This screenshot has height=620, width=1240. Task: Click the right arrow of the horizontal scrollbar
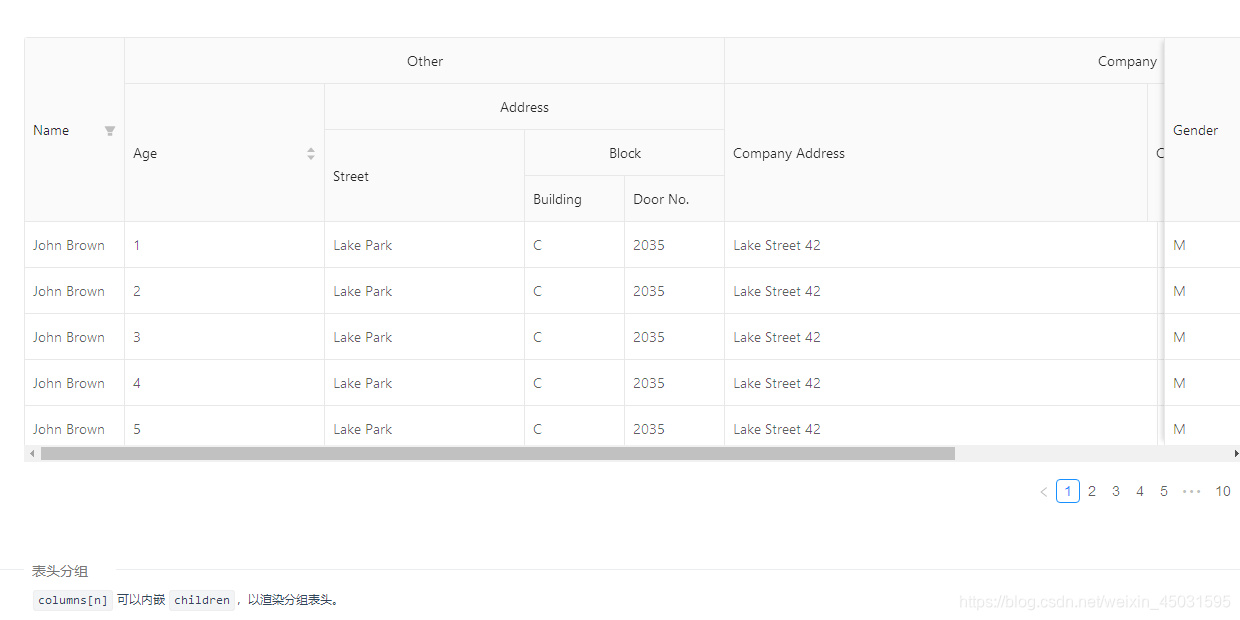(x=1234, y=453)
